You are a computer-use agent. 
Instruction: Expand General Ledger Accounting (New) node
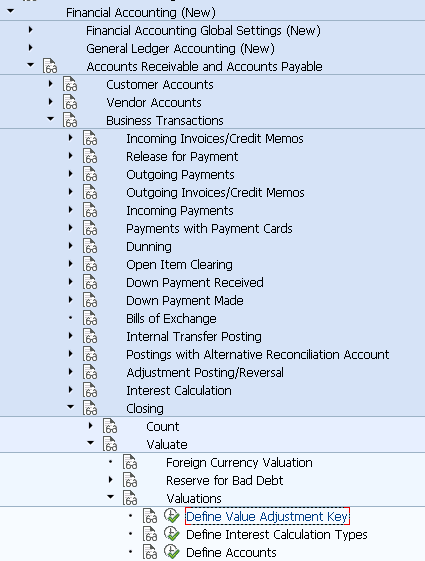pyautogui.click(x=30, y=48)
